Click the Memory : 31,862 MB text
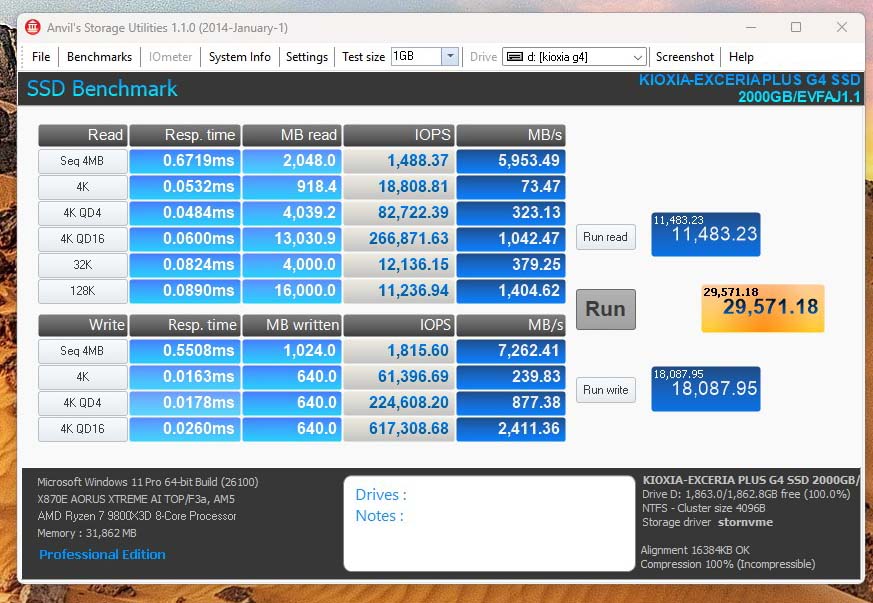The height and width of the screenshot is (603, 873). click(x=87, y=533)
